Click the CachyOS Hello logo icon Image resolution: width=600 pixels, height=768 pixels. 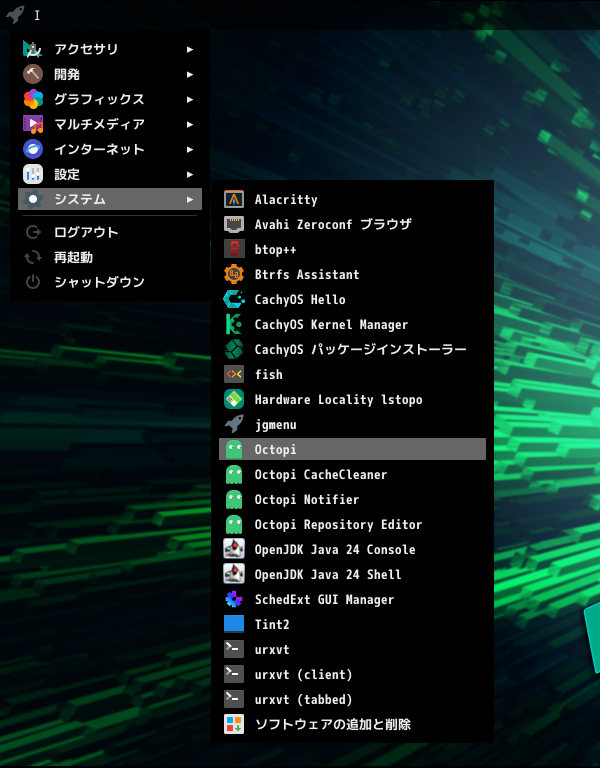point(234,299)
